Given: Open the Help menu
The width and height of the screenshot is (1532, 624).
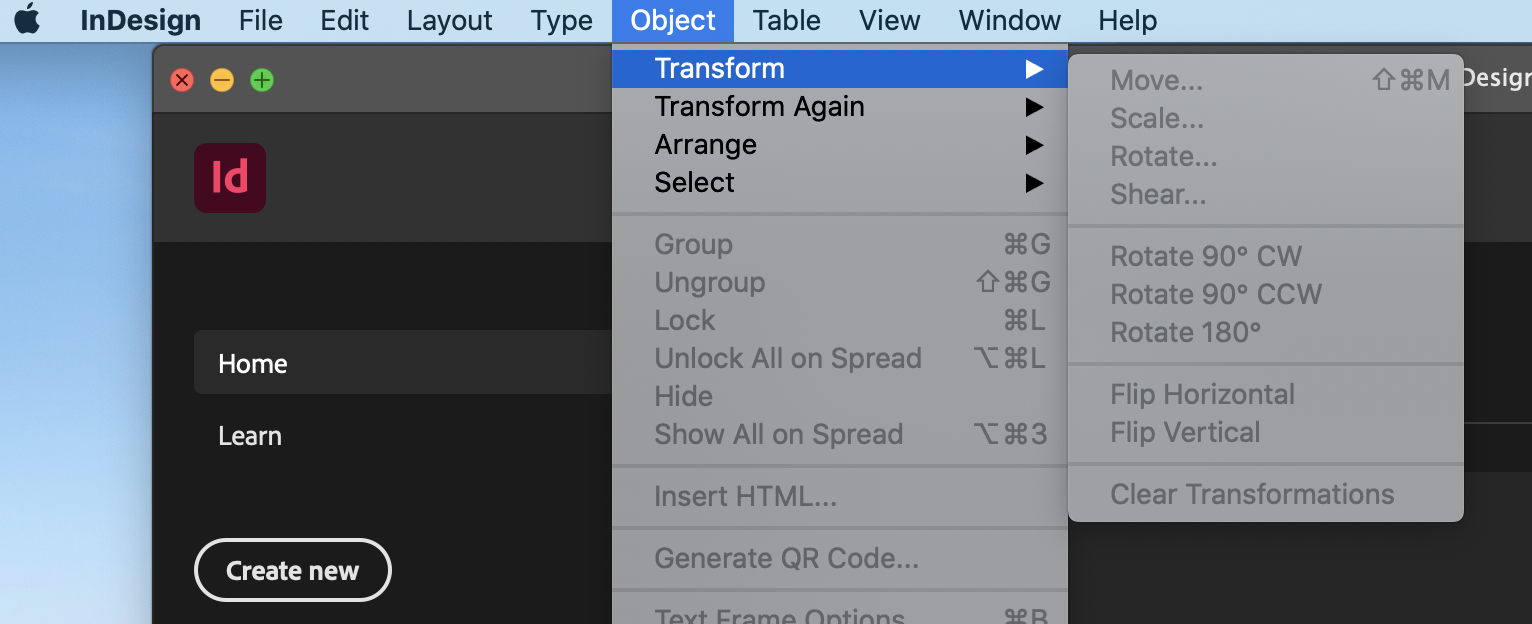Looking at the screenshot, I should [1127, 20].
